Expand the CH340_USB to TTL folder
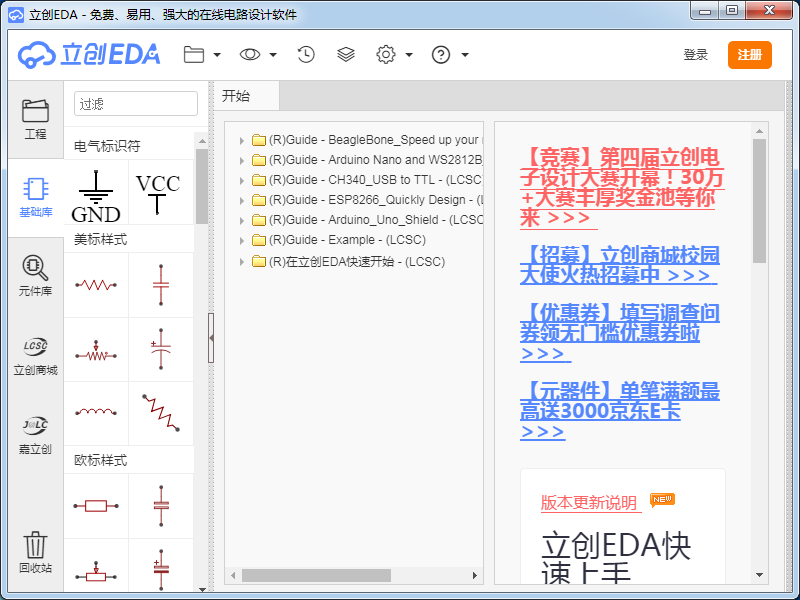The width and height of the screenshot is (800, 600). (x=242, y=180)
